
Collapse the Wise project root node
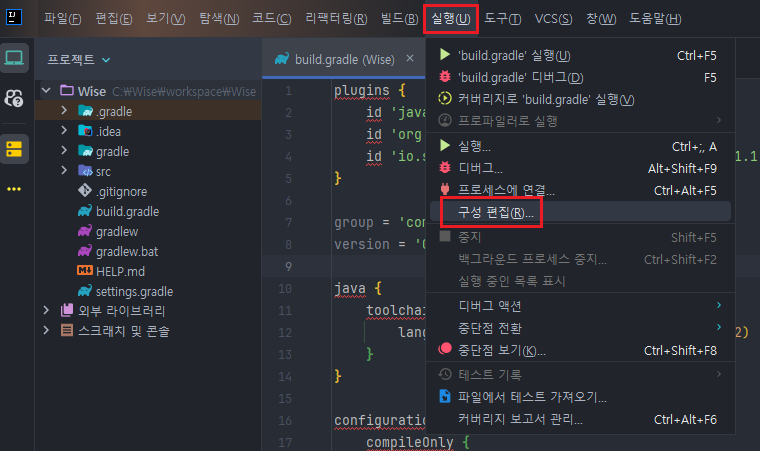point(47,90)
